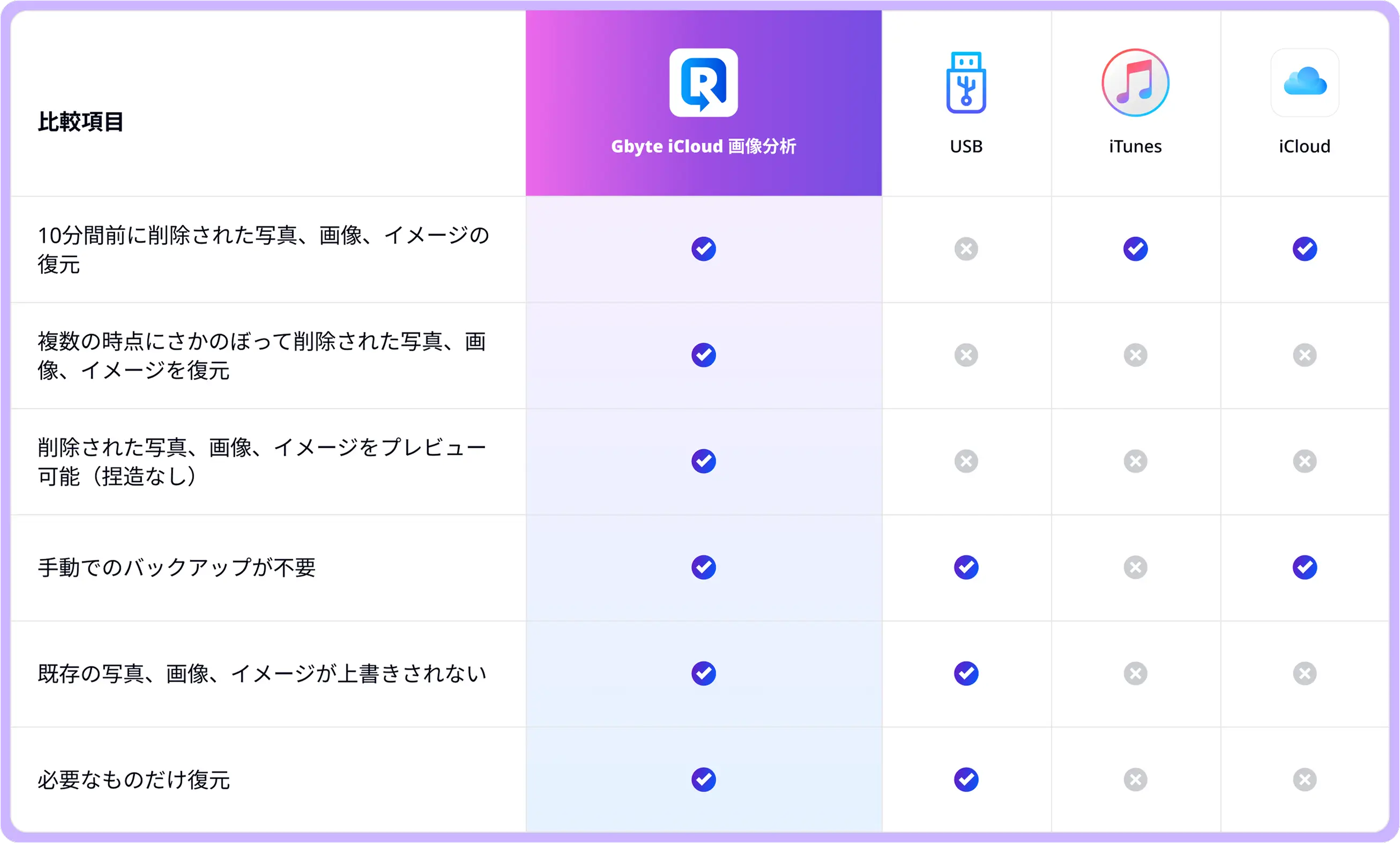This screenshot has width=1400, height=843.
Task: Click the 比較項目 header text
Action: [x=80, y=122]
